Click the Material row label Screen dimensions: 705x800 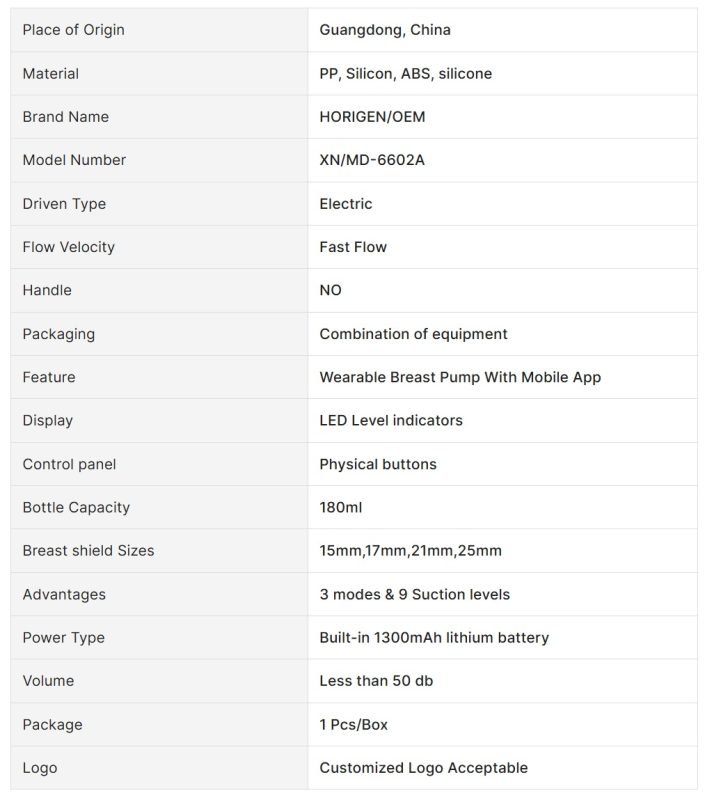(x=50, y=74)
